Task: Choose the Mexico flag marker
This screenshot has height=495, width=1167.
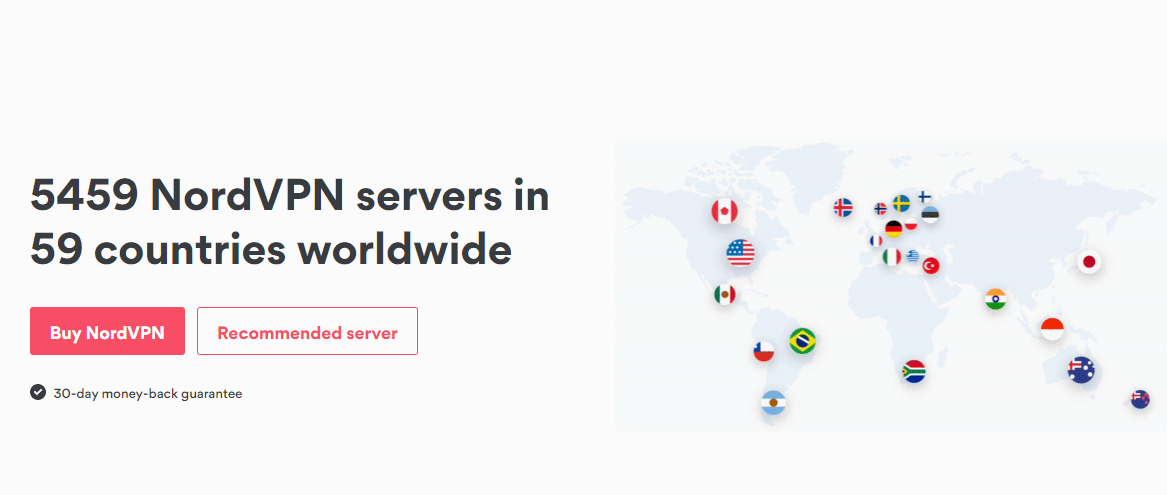Action: click(x=725, y=294)
